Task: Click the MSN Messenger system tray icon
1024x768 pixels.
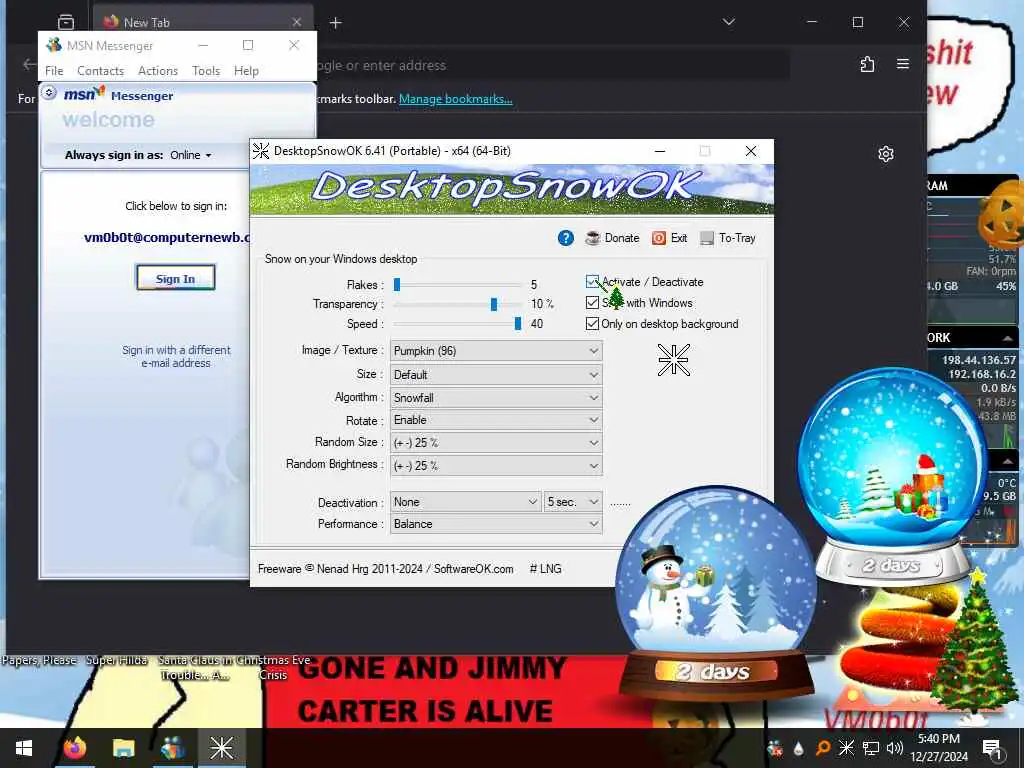Action: pyautogui.click(x=775, y=748)
